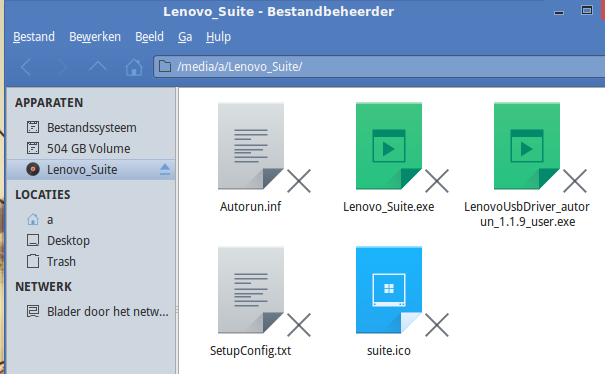Click the network icon beside Blader door het netw...

click(x=33, y=311)
